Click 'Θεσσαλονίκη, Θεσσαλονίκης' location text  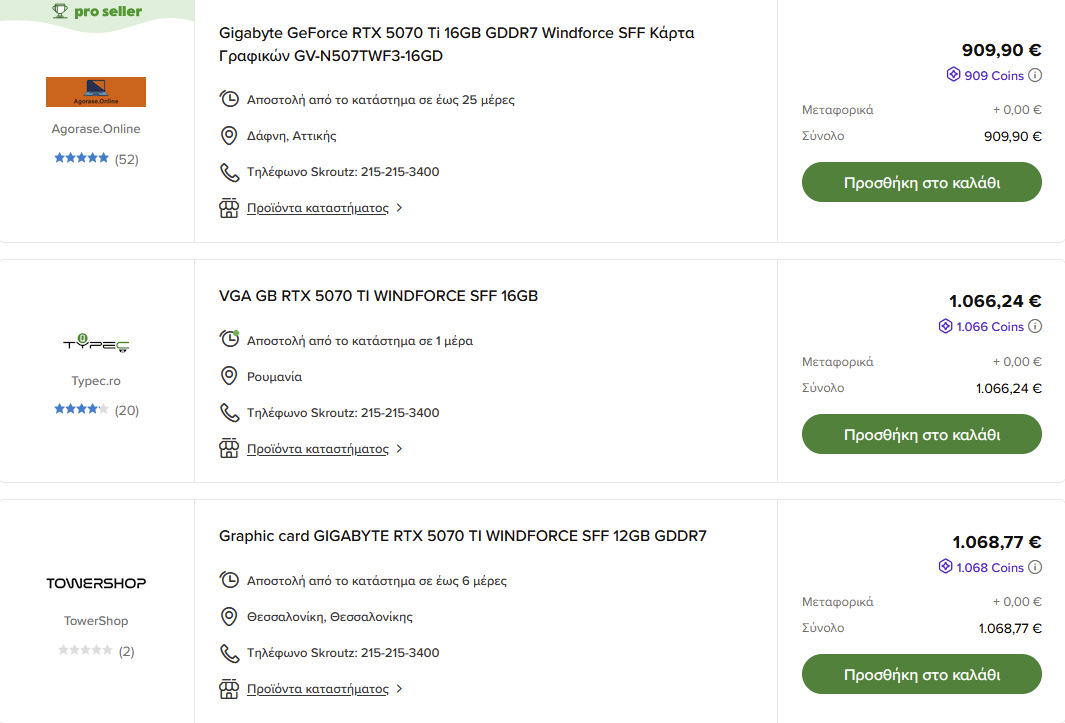pos(330,617)
